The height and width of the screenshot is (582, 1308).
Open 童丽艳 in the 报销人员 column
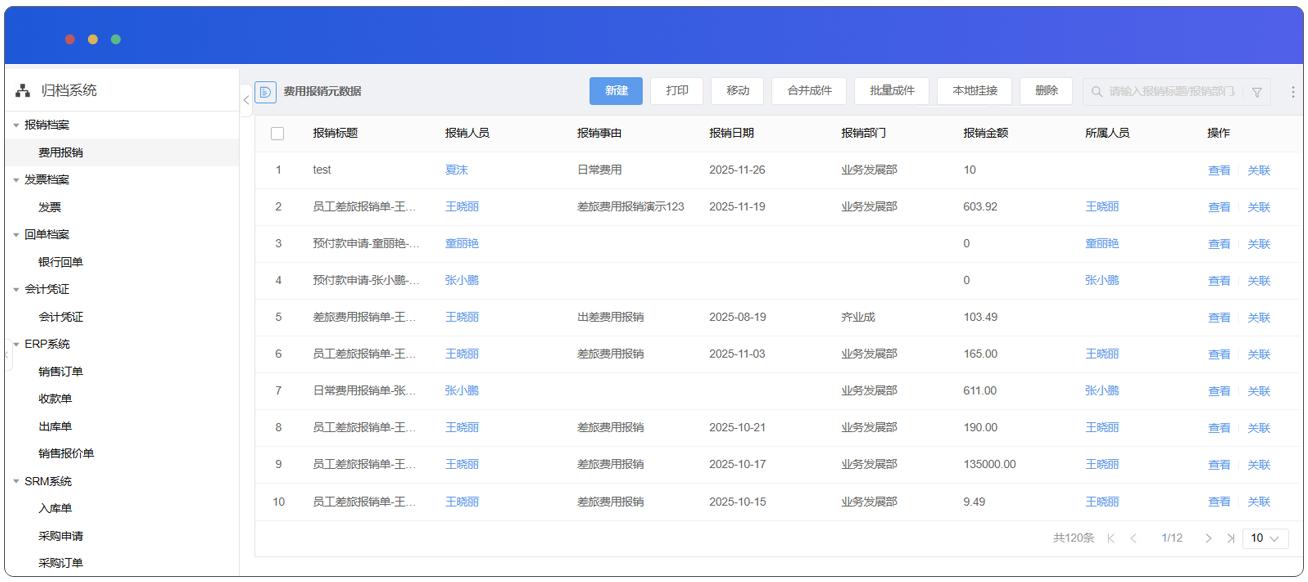coord(462,244)
